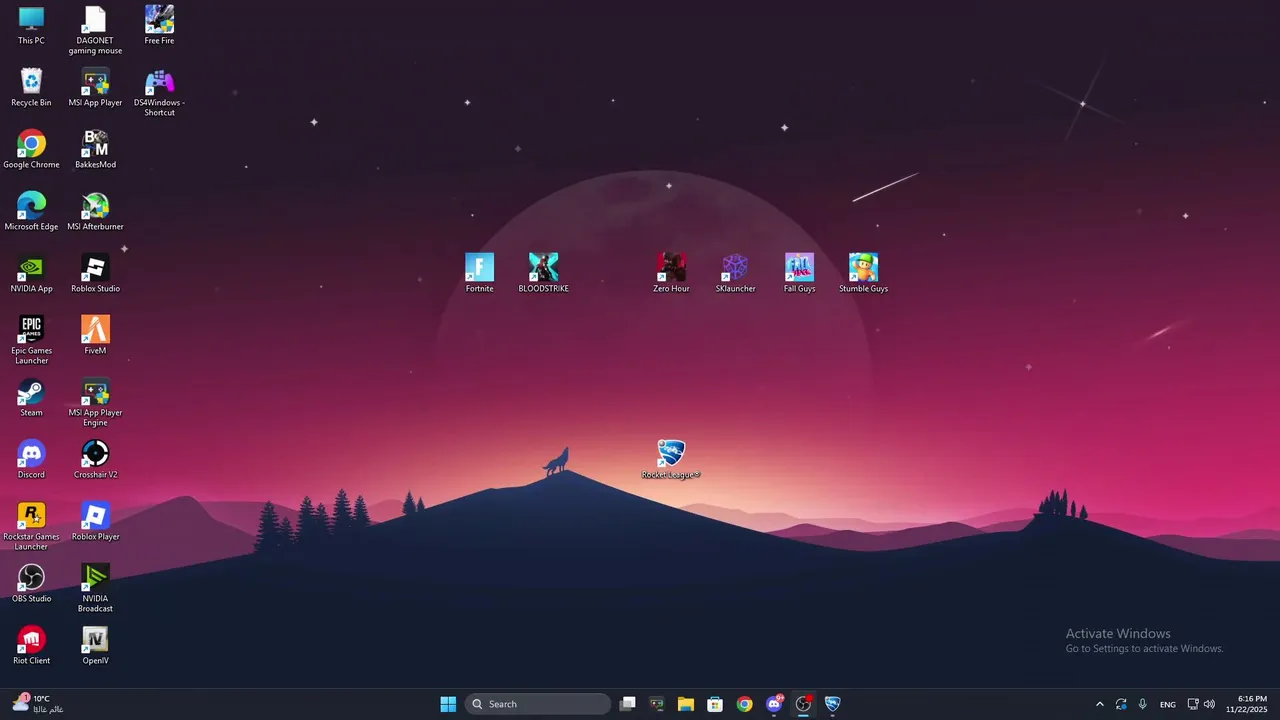Select the BLOODSTRIKE shortcut
Screen dimensions: 1280x720
point(543,274)
